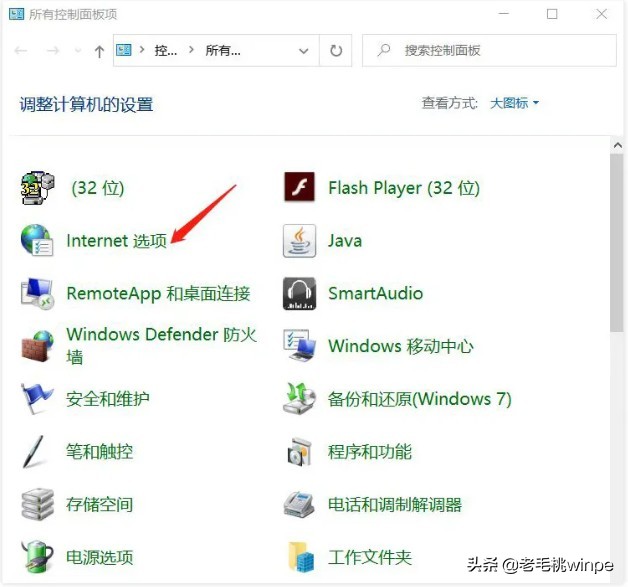
Task: Open the Internet 选项 globe icon
Action: (x=37, y=241)
